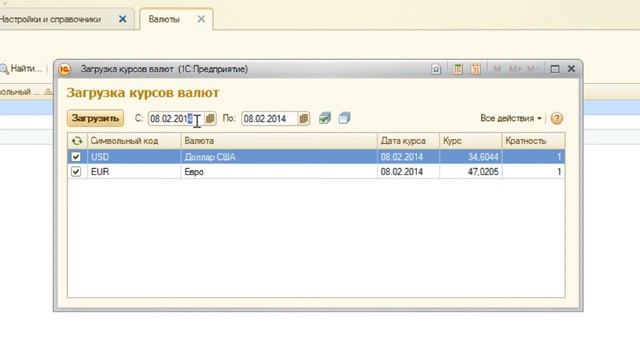Viewport: 640px width, 360px height.
Task: Close Загрузка курсов валют dialog
Action: click(571, 69)
